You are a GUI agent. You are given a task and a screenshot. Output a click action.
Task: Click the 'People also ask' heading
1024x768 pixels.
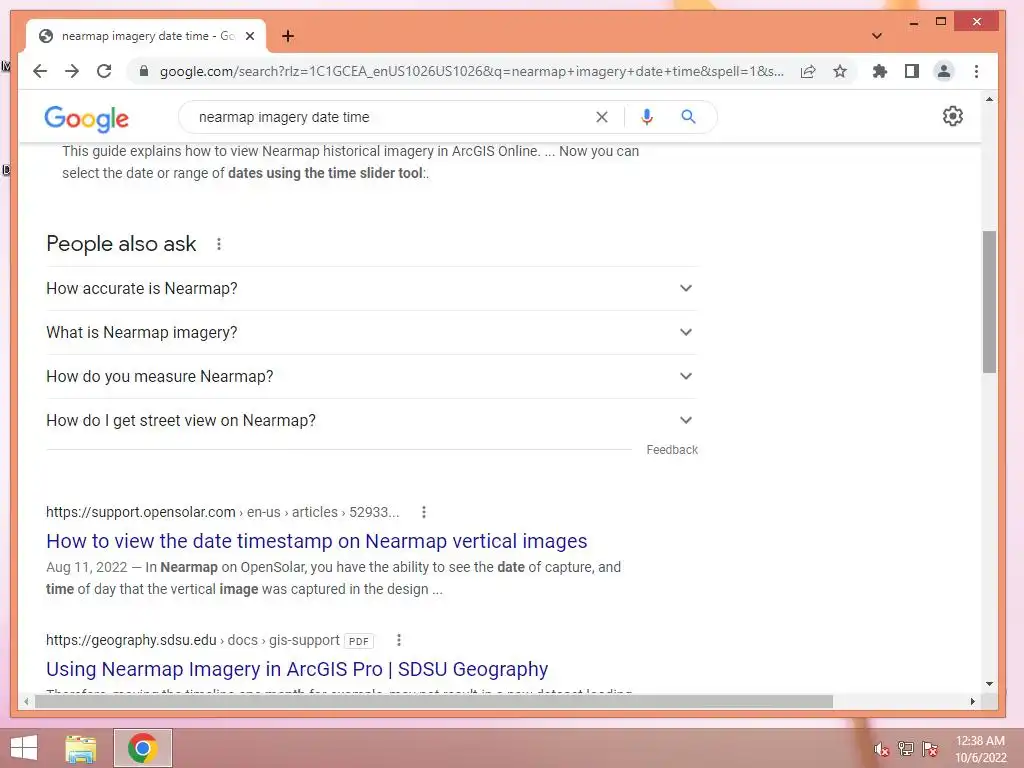[x=121, y=244]
